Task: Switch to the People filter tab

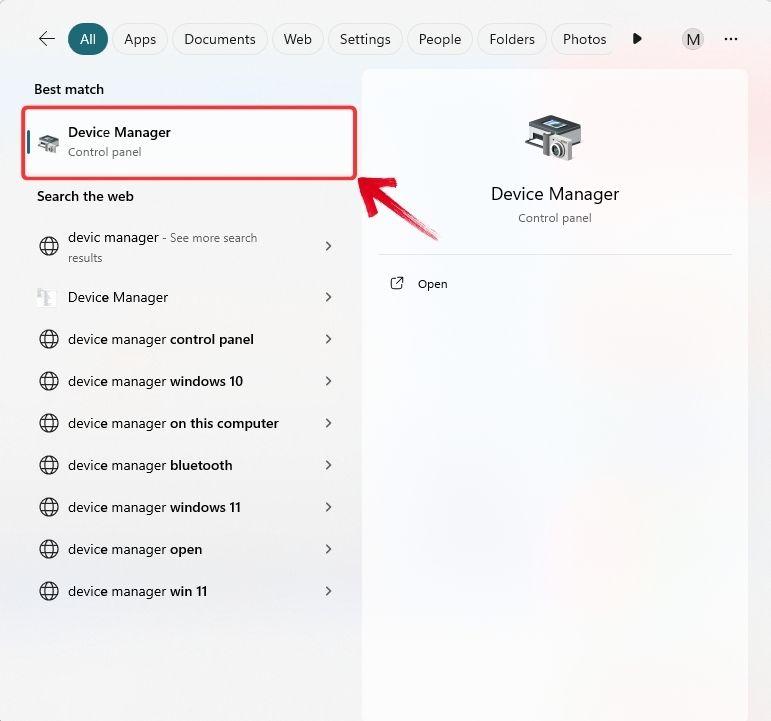Action: point(440,39)
